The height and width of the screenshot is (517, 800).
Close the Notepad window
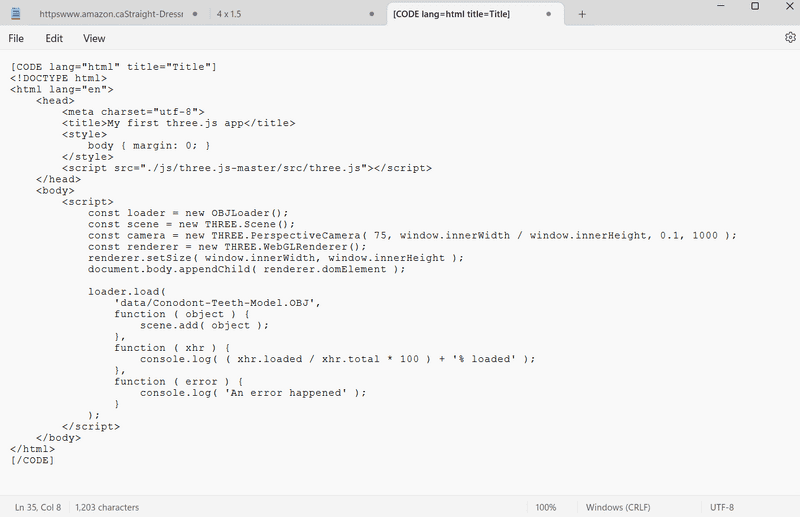pos(789,6)
